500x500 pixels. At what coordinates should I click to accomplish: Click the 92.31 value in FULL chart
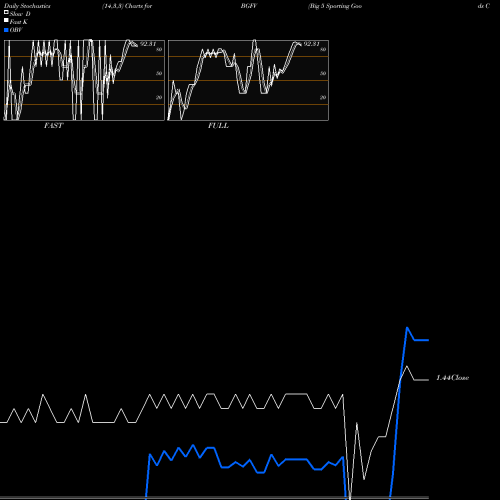tap(312, 44)
